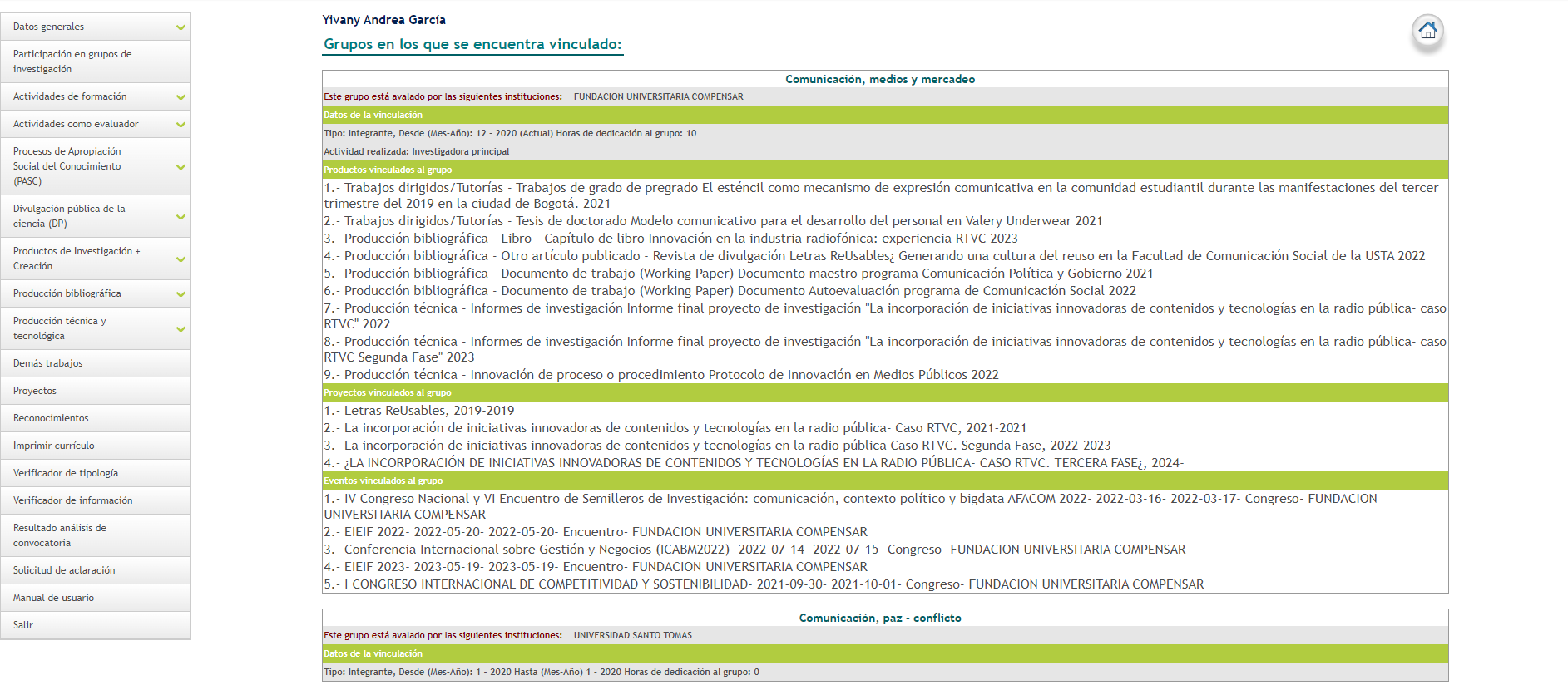This screenshot has width=1568, height=690.
Task: Click Salir to log out
Action: tap(23, 625)
